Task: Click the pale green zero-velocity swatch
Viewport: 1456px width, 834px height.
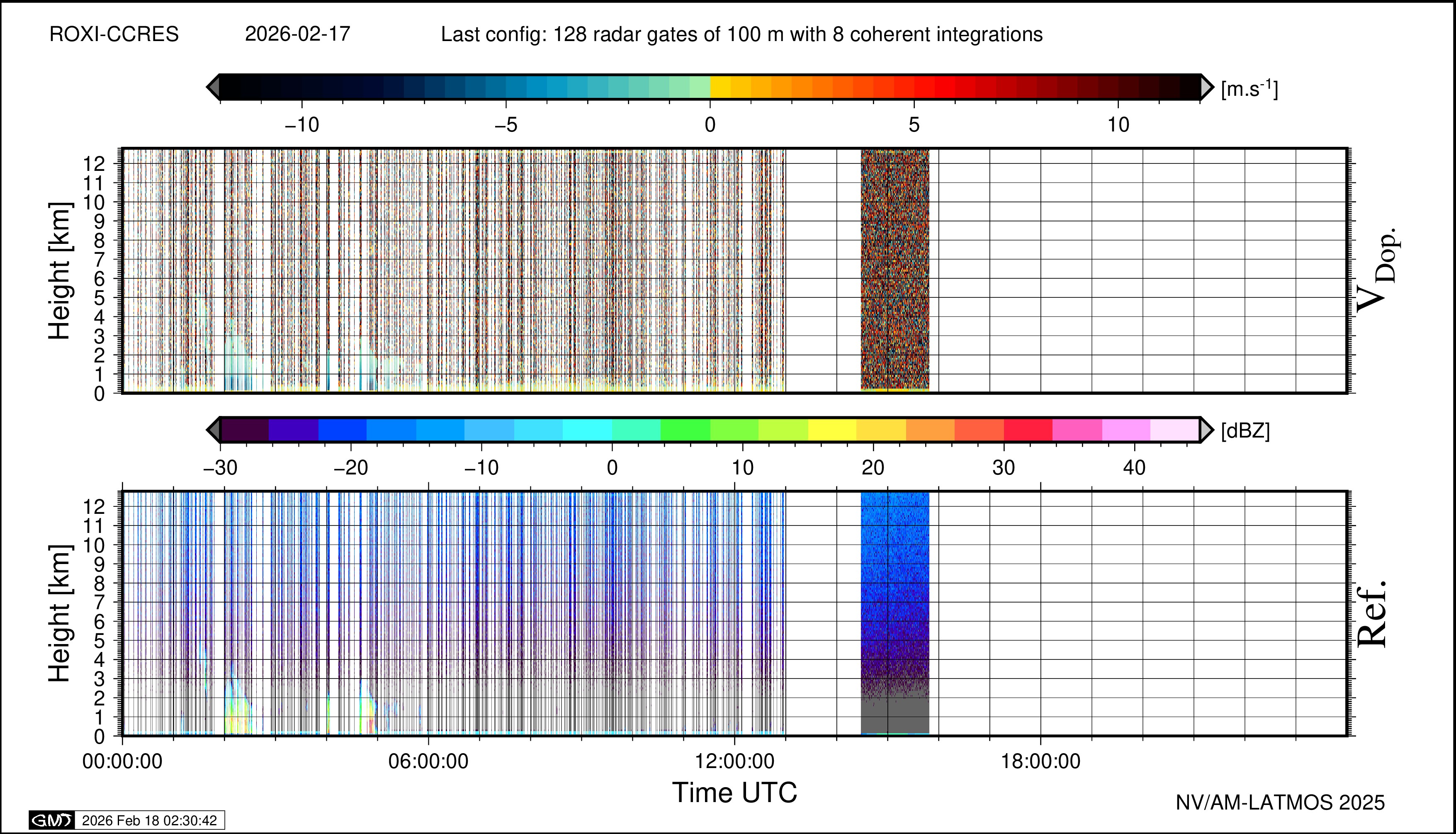Action: point(699,87)
